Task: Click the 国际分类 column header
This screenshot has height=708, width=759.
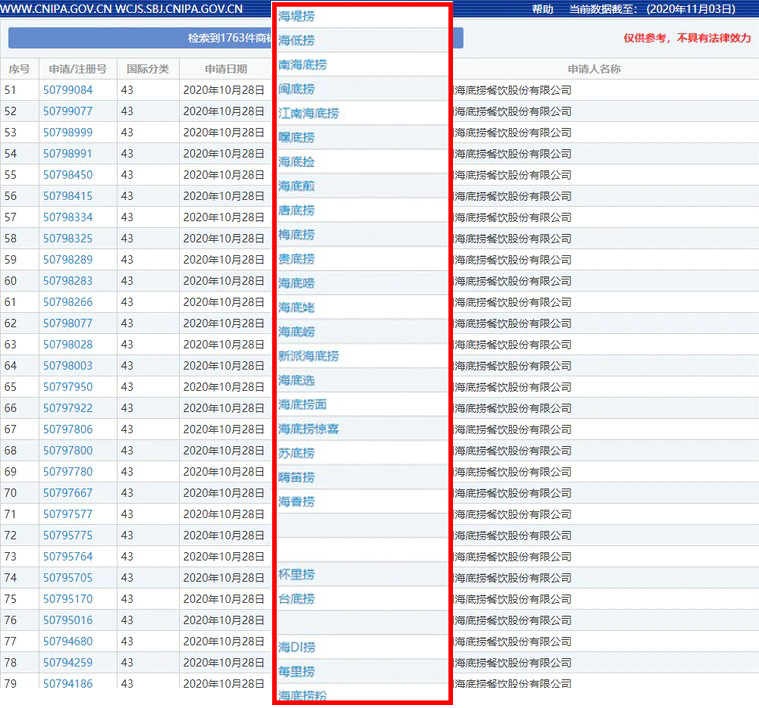Action: pyautogui.click(x=148, y=69)
